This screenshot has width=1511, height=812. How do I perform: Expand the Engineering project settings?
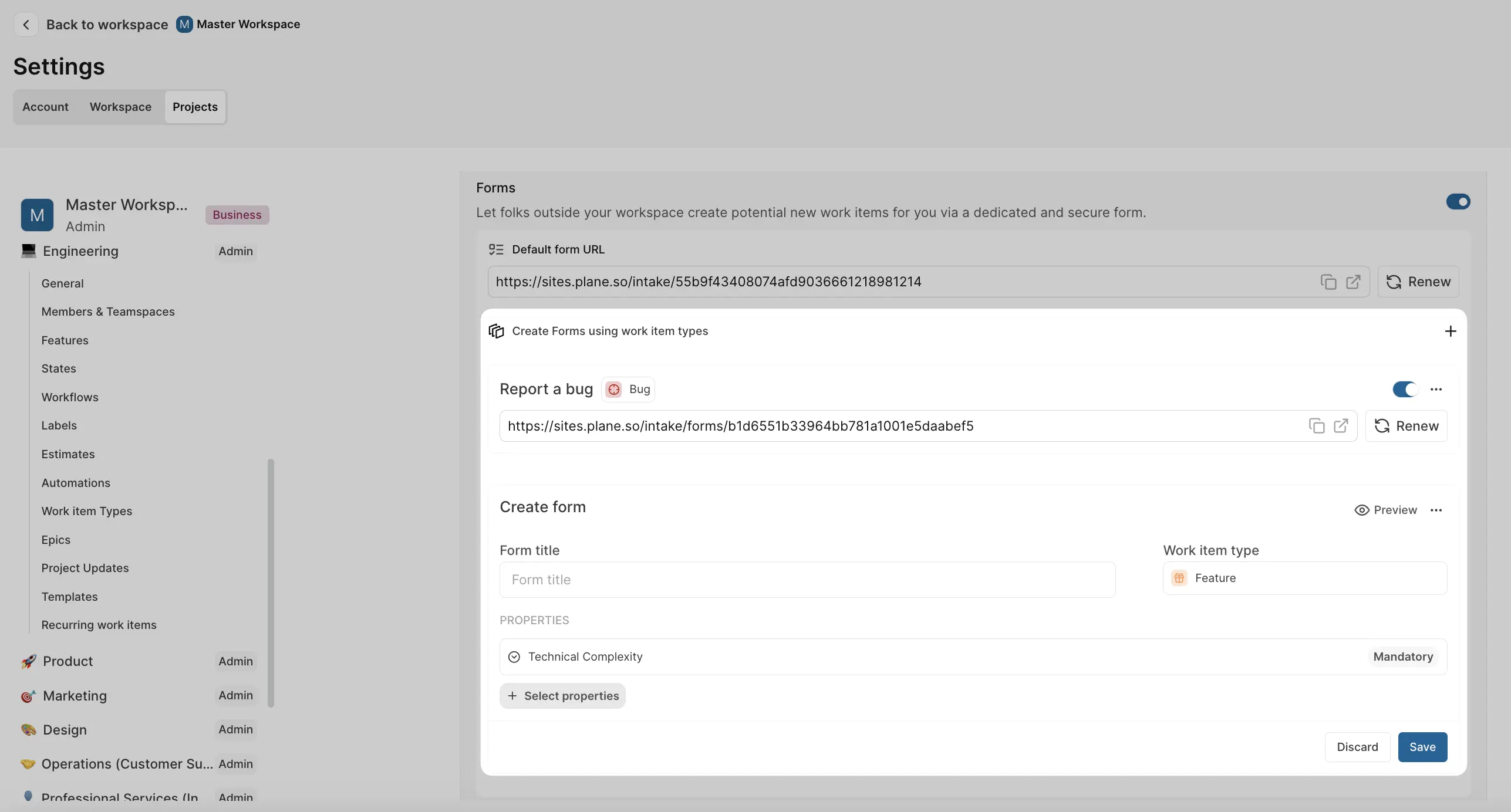click(80, 251)
